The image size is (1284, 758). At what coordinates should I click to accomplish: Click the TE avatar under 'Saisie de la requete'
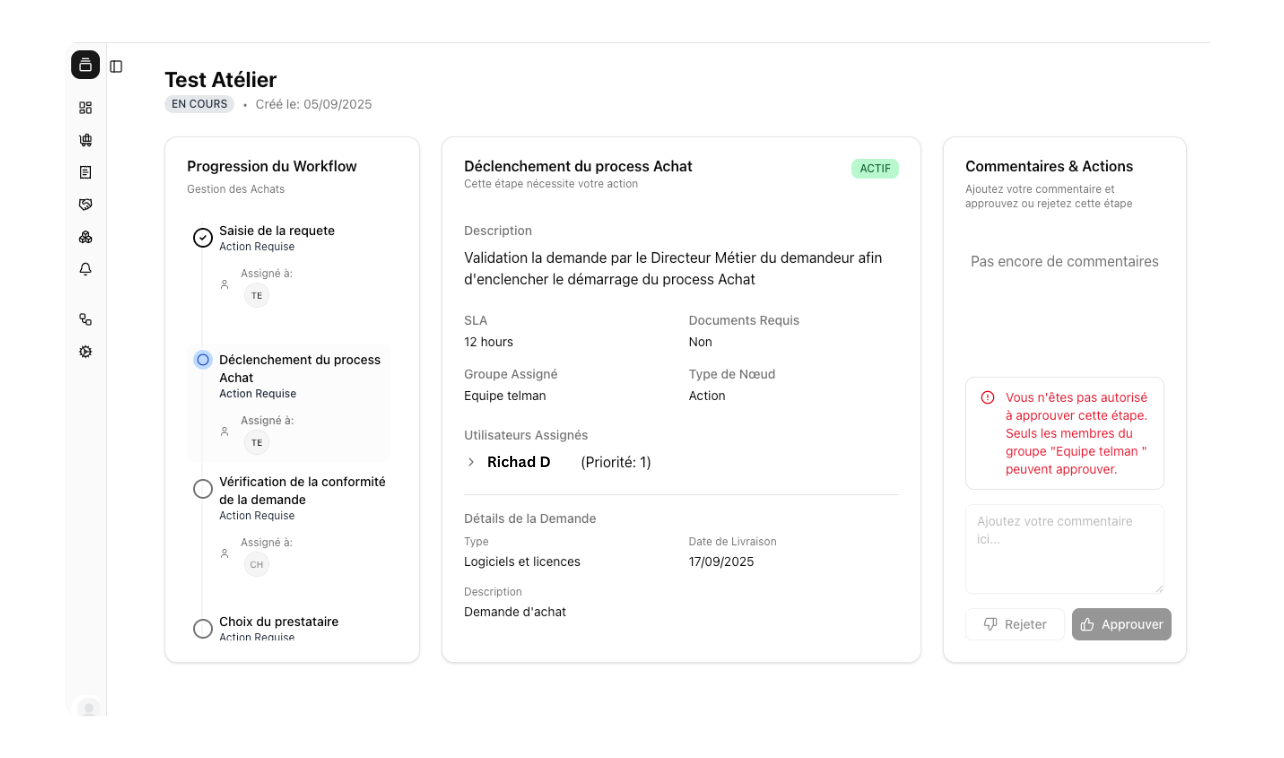coord(257,295)
